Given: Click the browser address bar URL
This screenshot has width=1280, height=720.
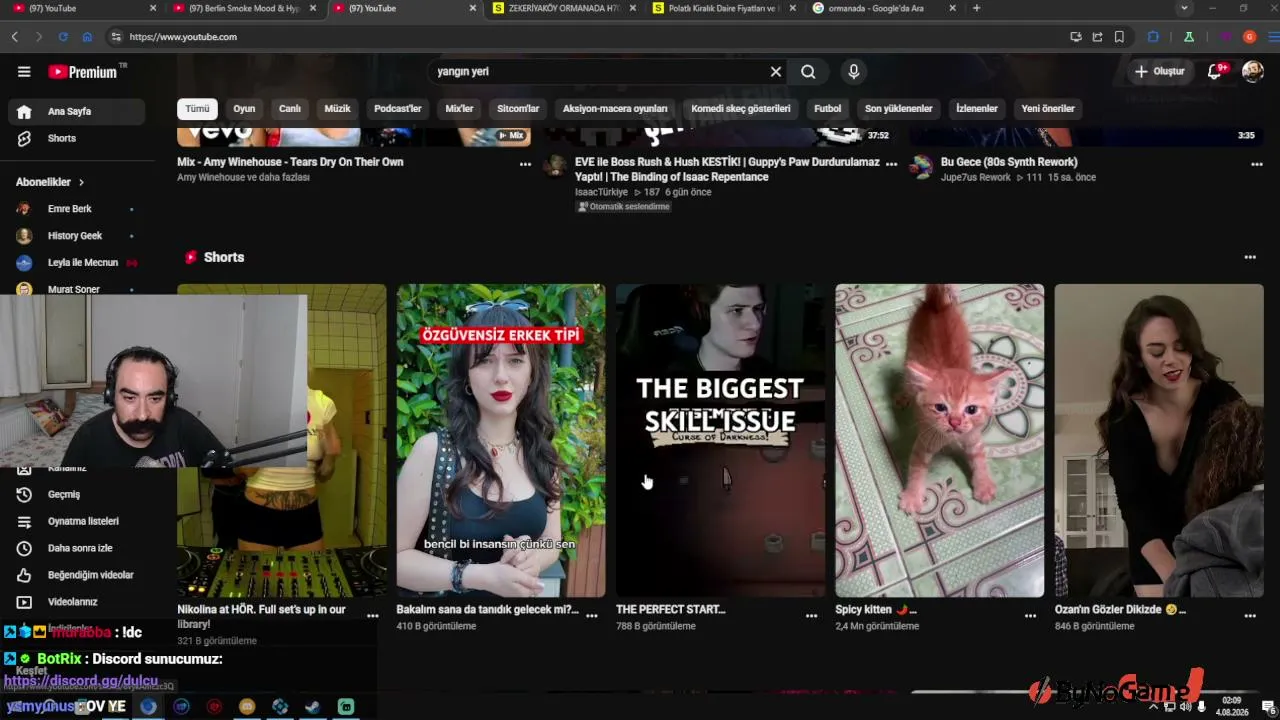Looking at the screenshot, I should [183, 37].
